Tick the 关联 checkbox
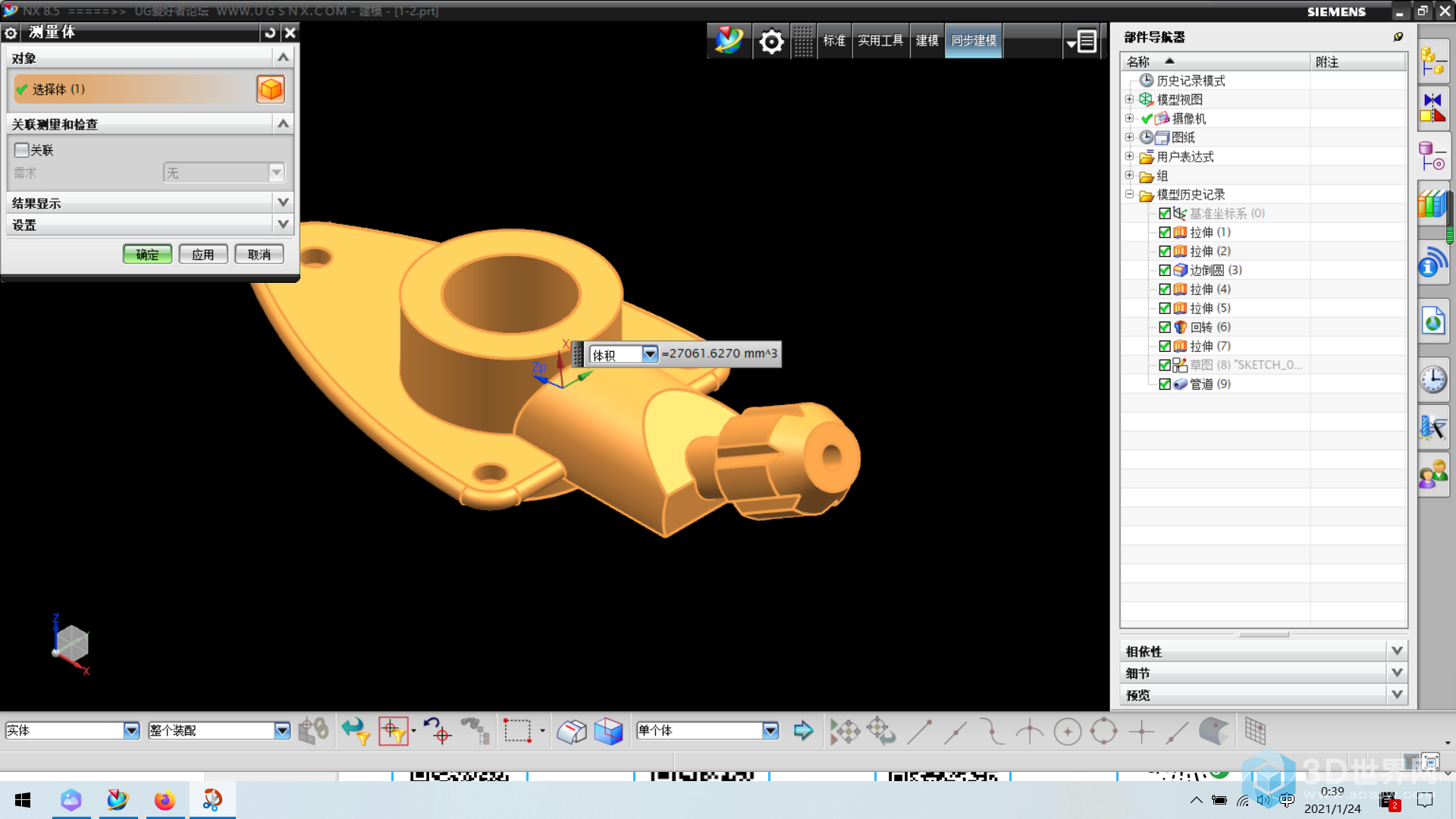 pos(22,150)
